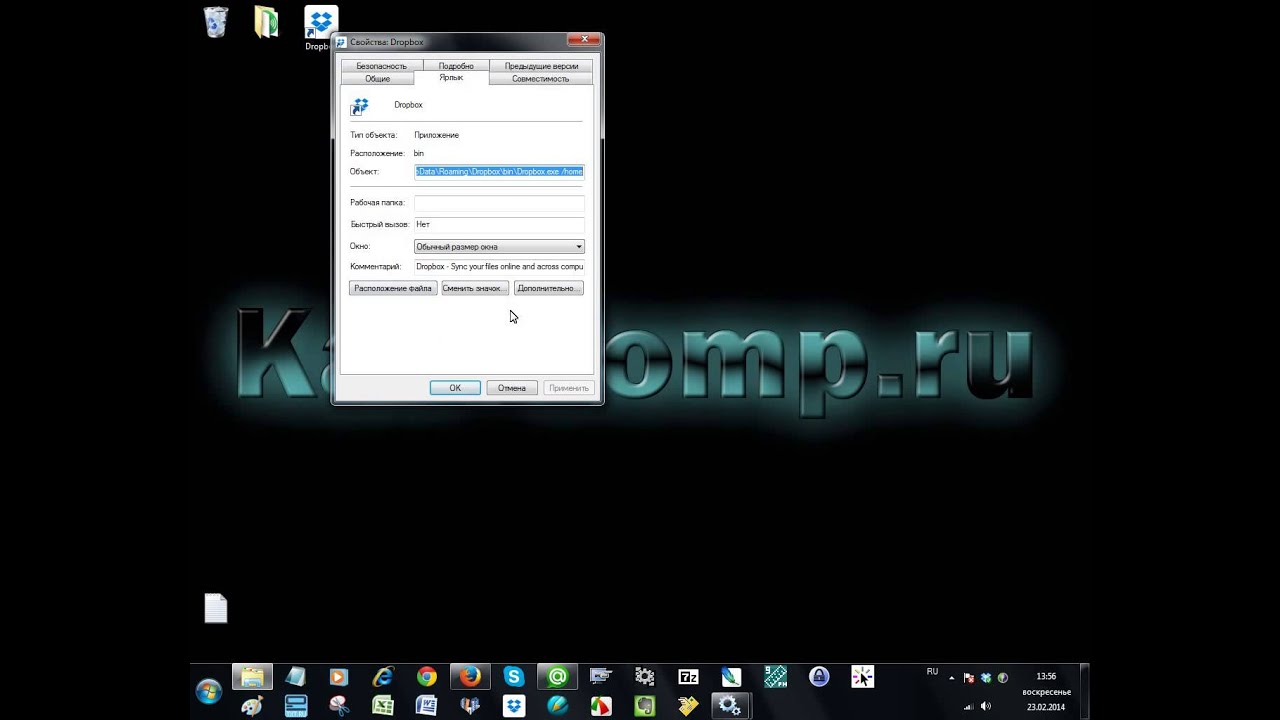Click the taskbar clock showing 13:56
Viewport: 1280px width, 720px height.
pyautogui.click(x=1046, y=677)
